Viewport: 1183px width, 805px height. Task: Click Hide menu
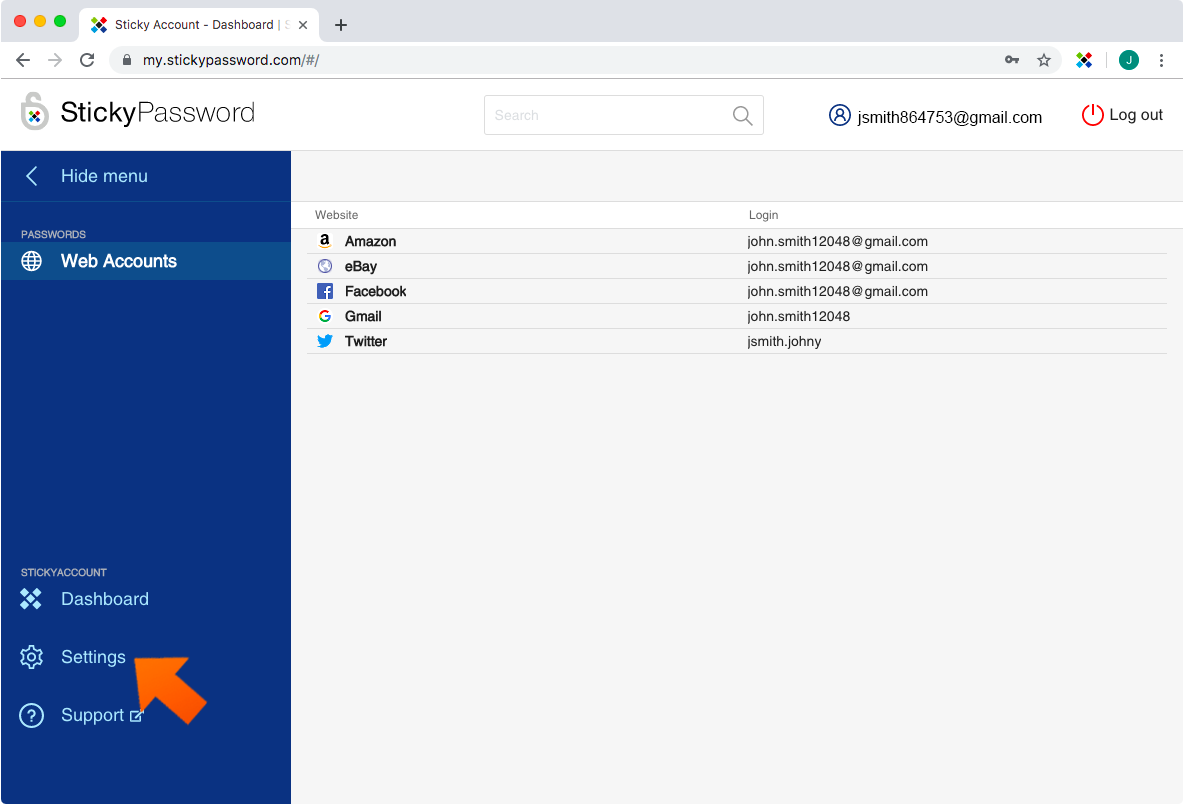[x=104, y=176]
